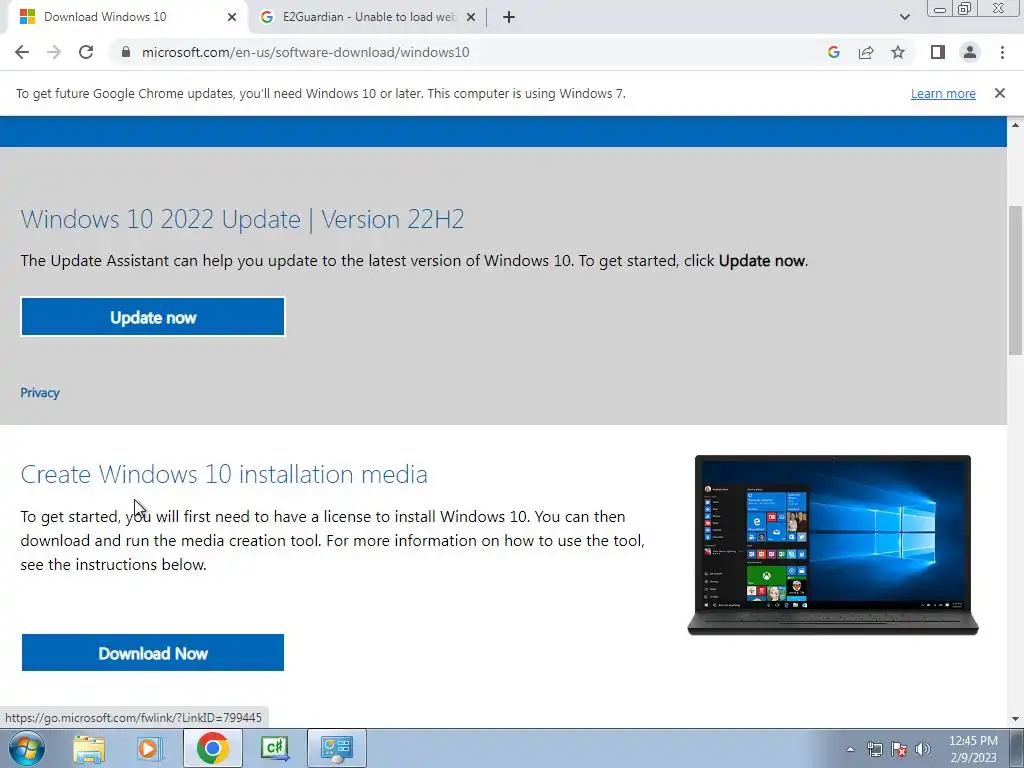Click the volume speaker tray icon

point(923,749)
